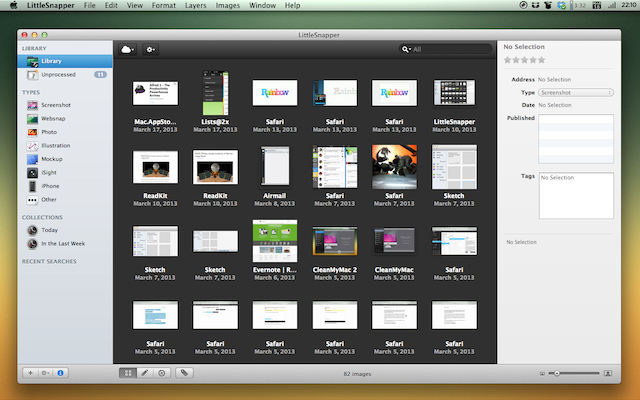Open the cloud sharing dropdown

point(128,48)
